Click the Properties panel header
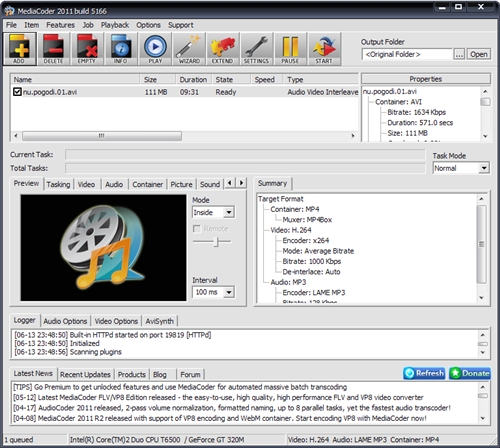 [426, 79]
